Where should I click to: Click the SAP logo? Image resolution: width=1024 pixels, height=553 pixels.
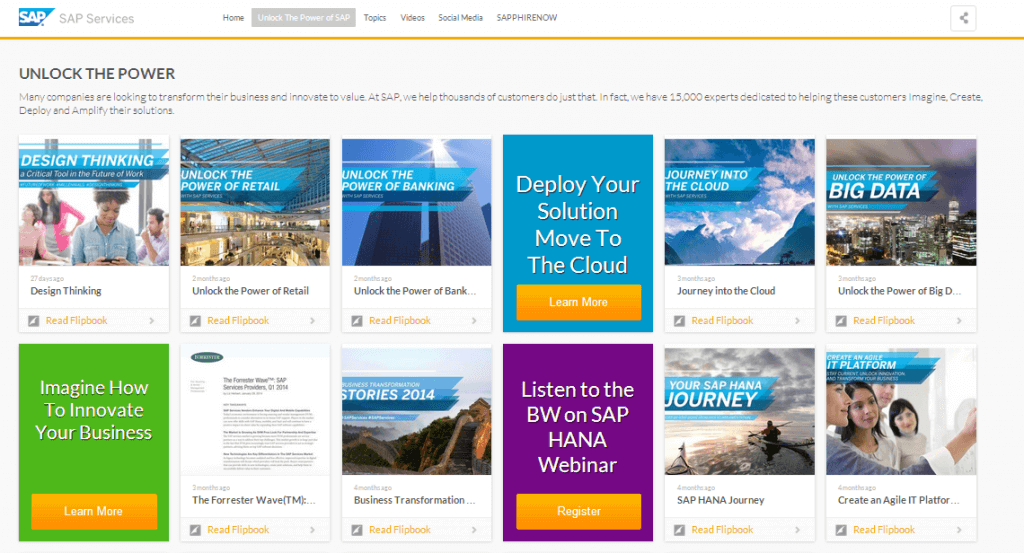point(36,18)
